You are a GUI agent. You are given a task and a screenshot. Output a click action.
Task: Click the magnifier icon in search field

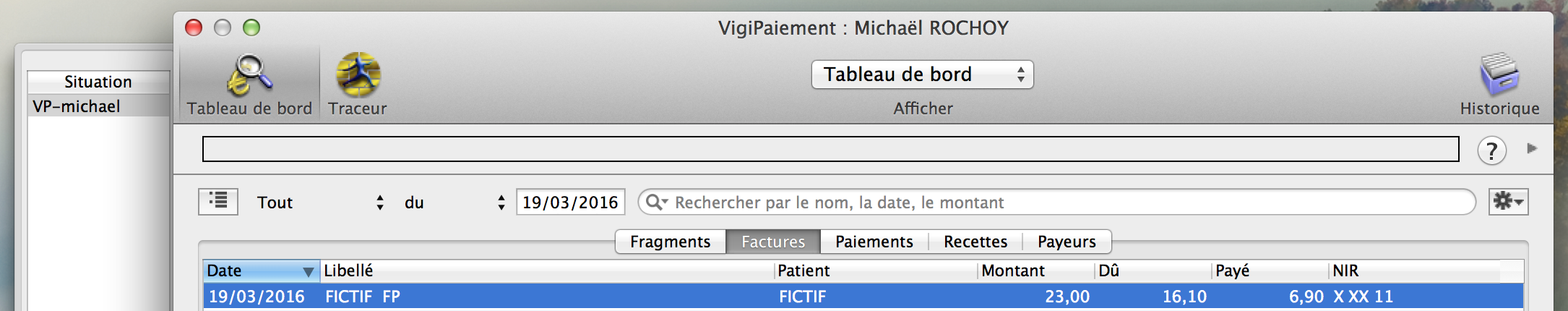(x=655, y=202)
